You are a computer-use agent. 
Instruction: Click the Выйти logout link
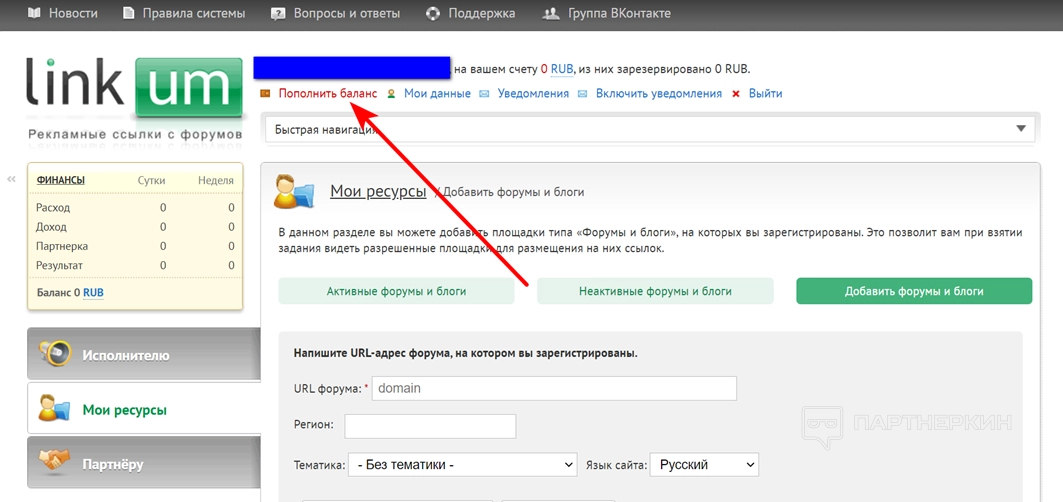(765, 94)
